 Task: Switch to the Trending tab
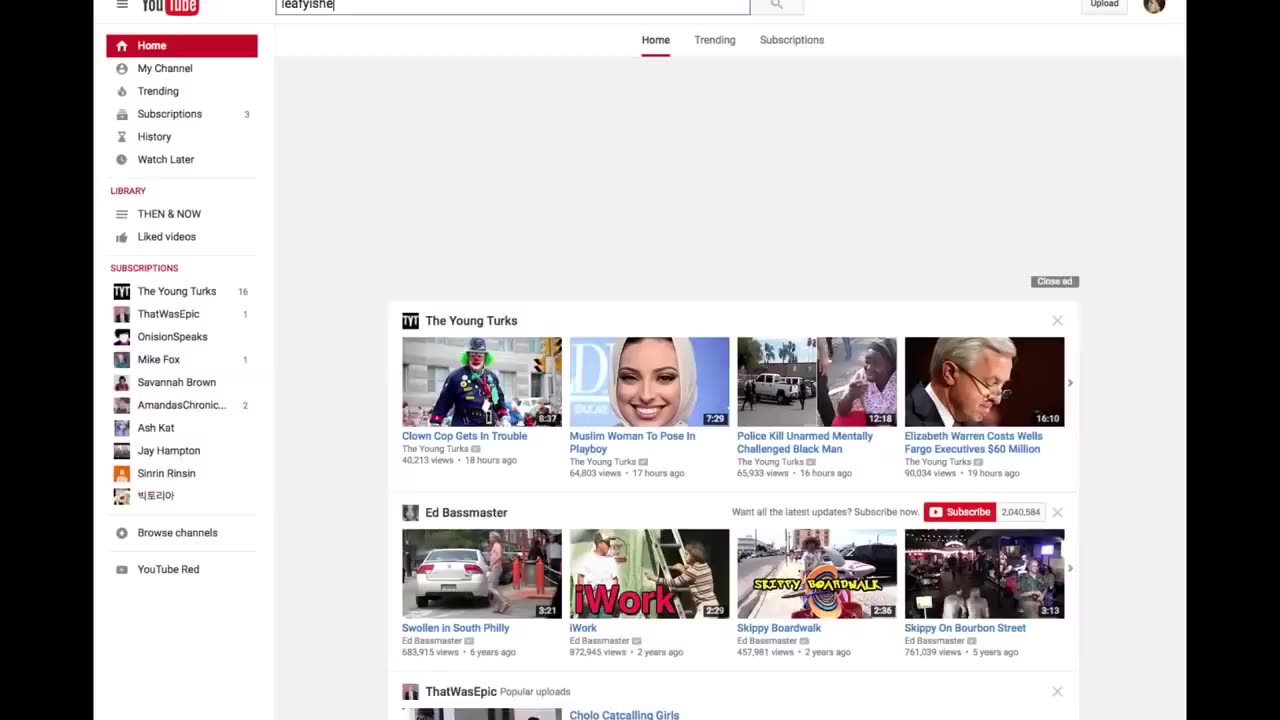pos(715,40)
